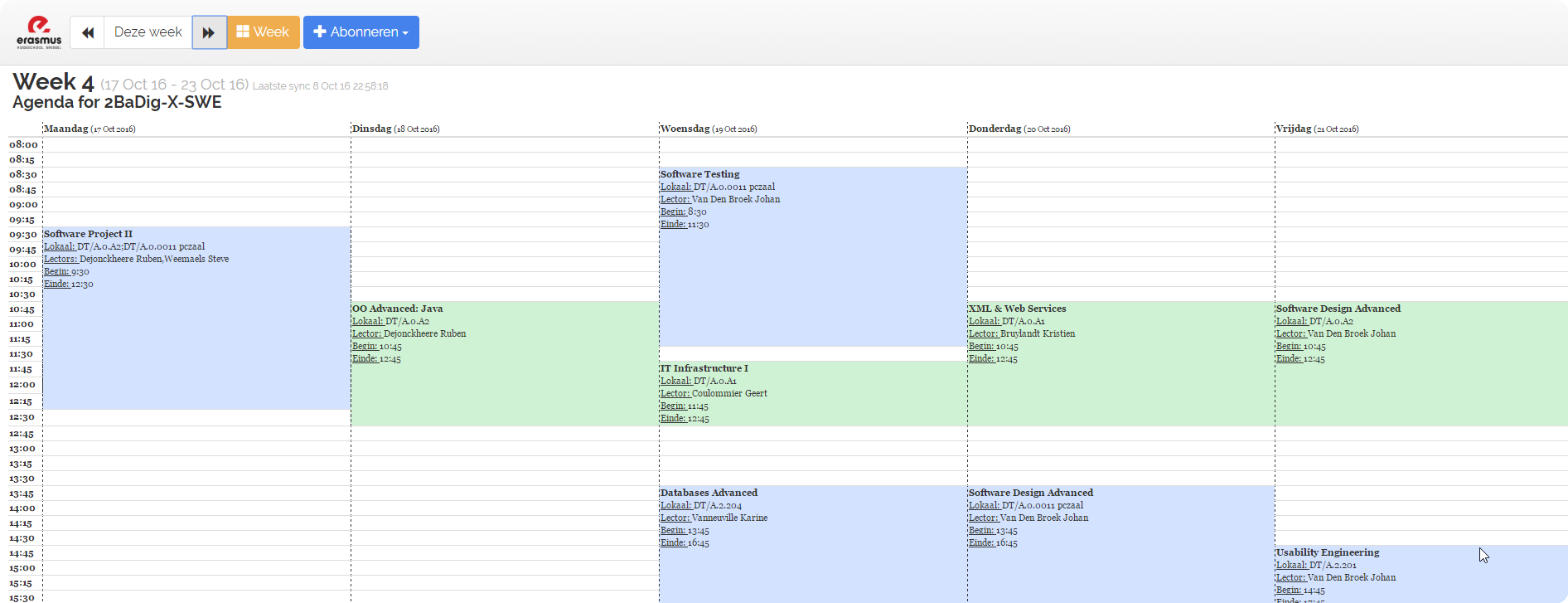Click the Vrijdag (21 Oct 2016) header

click(x=1318, y=129)
